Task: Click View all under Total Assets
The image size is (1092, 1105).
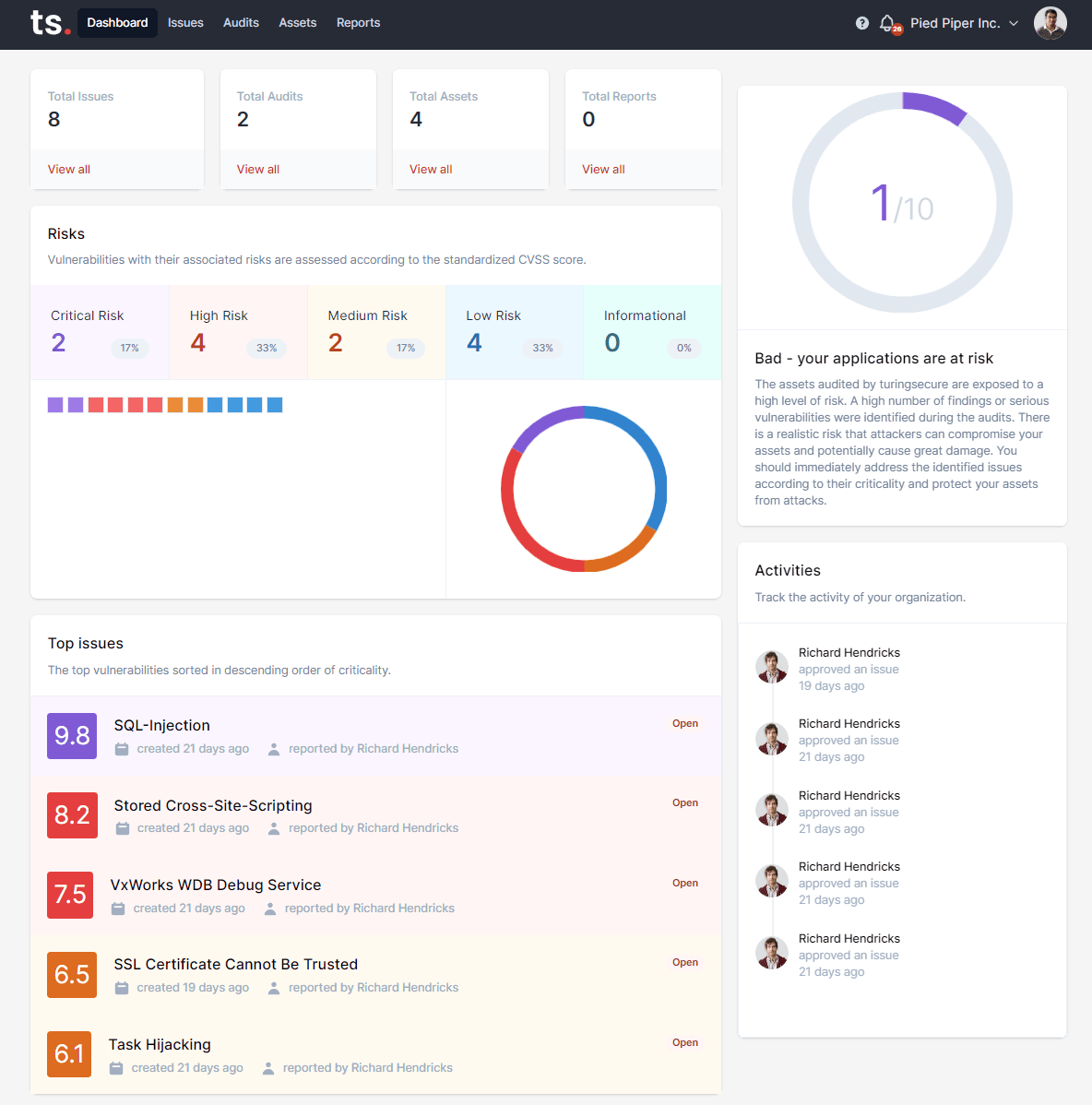Action: (431, 170)
